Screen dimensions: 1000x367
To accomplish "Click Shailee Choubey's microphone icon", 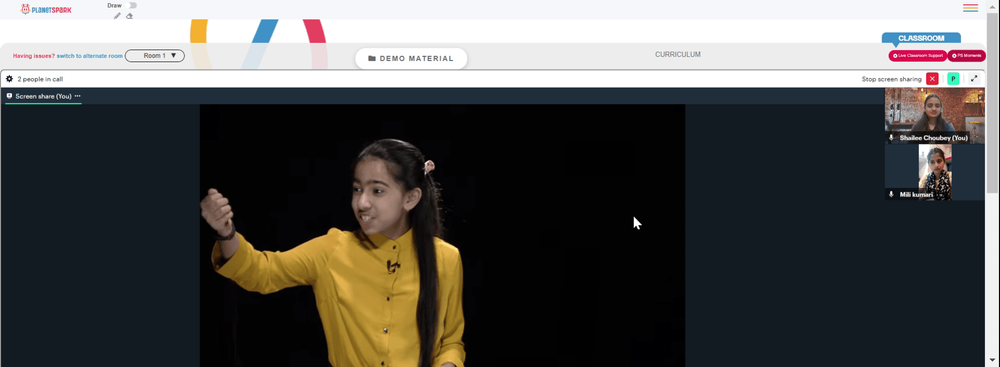I will 891,138.
